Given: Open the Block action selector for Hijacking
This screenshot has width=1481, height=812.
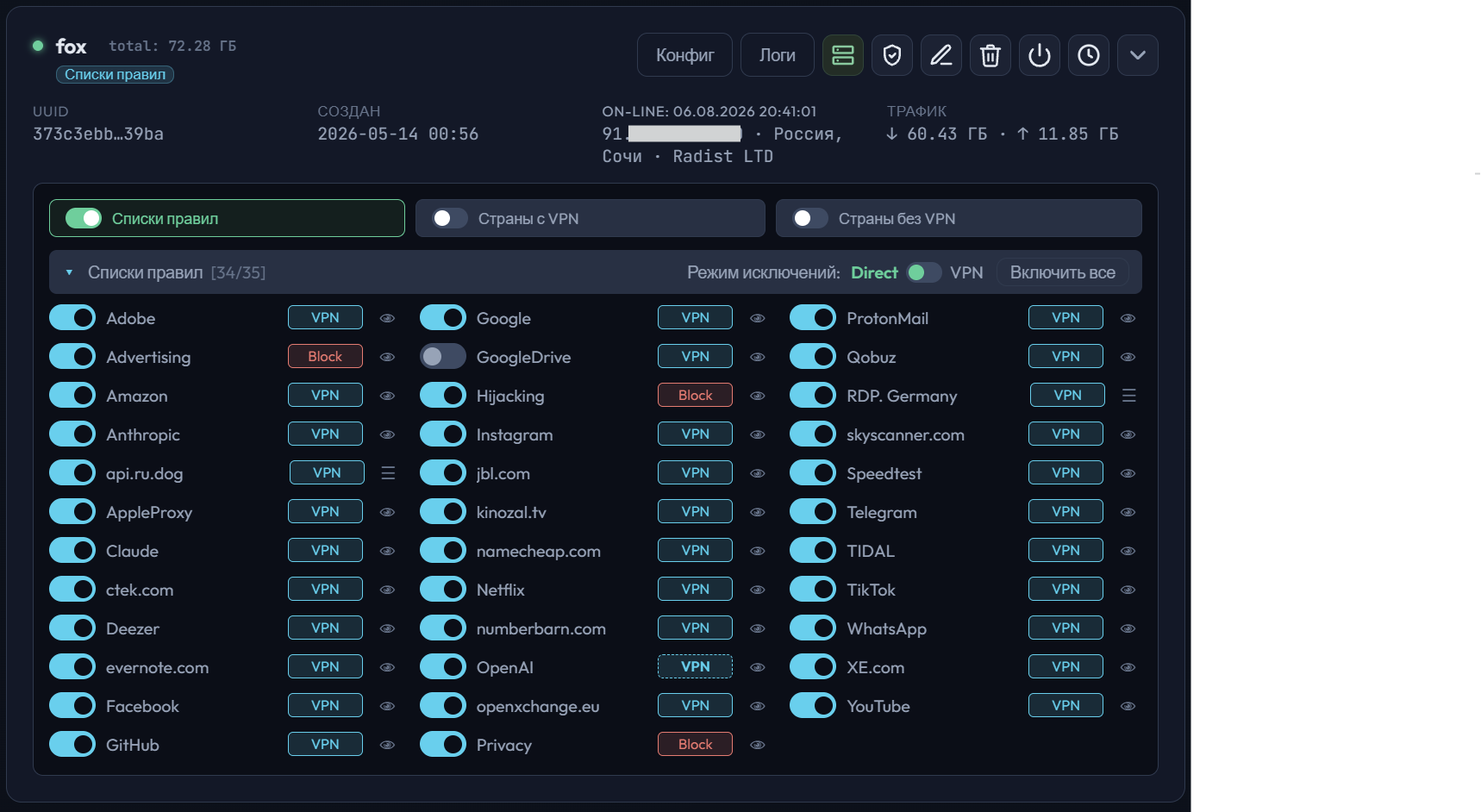Looking at the screenshot, I should (695, 396).
